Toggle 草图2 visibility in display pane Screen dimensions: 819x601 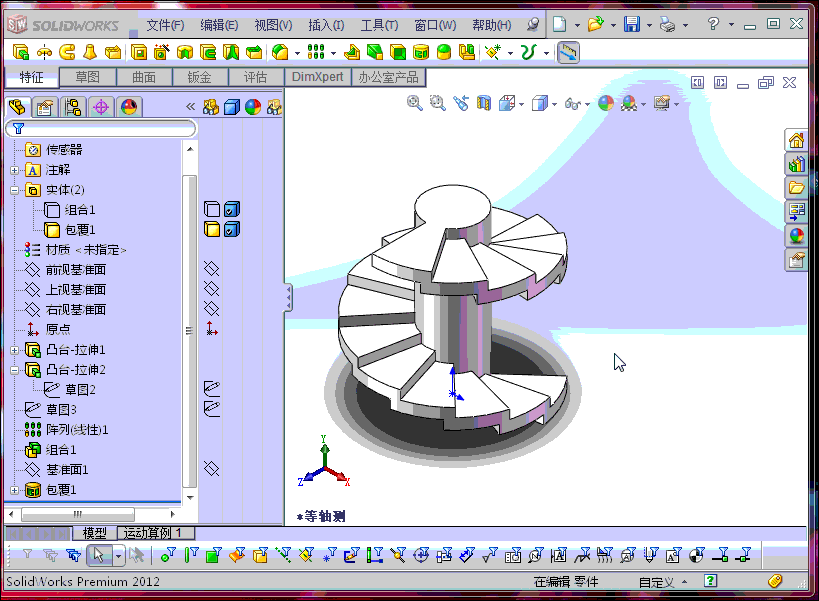pyautogui.click(x=212, y=388)
